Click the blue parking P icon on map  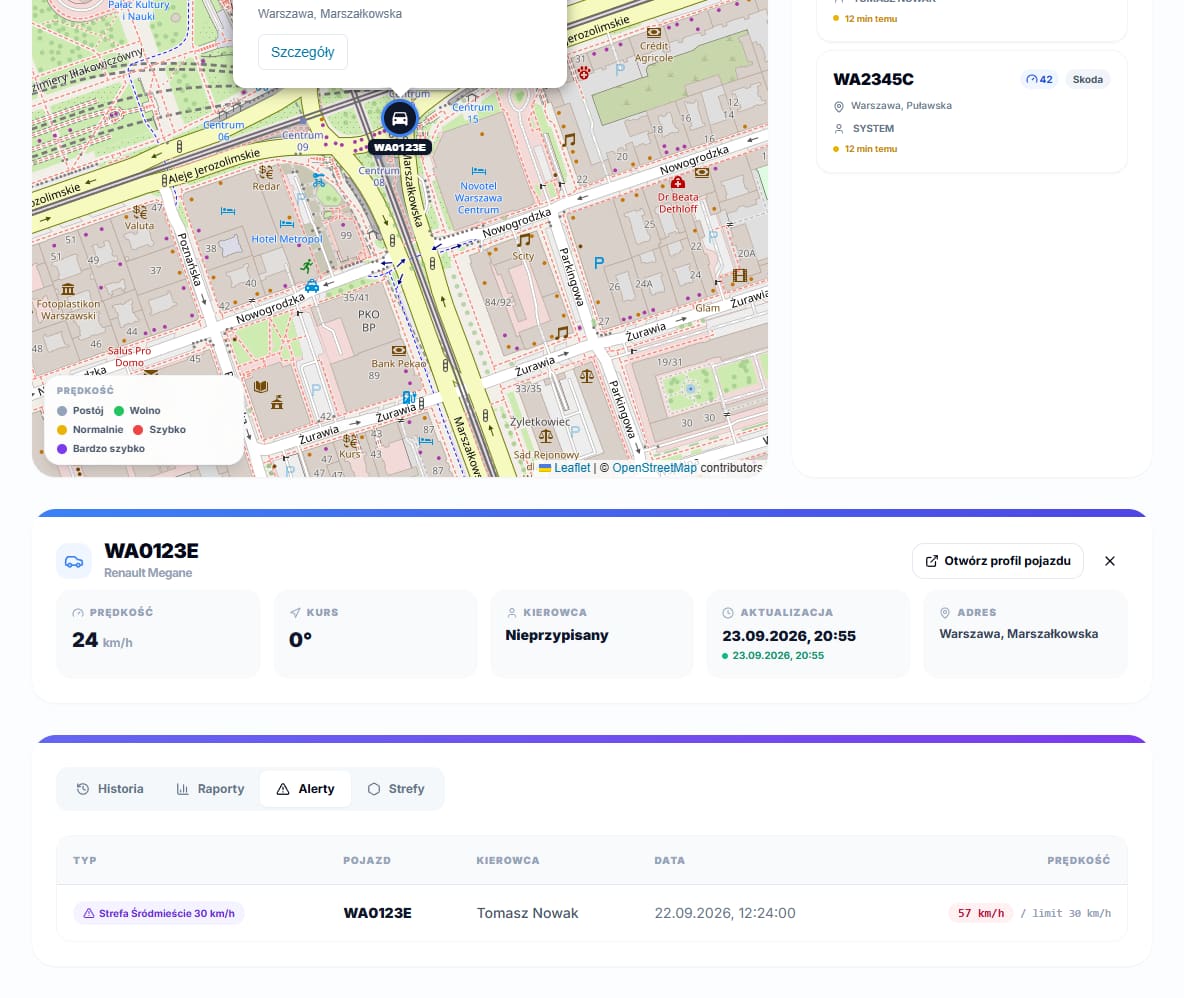pyautogui.click(x=599, y=263)
